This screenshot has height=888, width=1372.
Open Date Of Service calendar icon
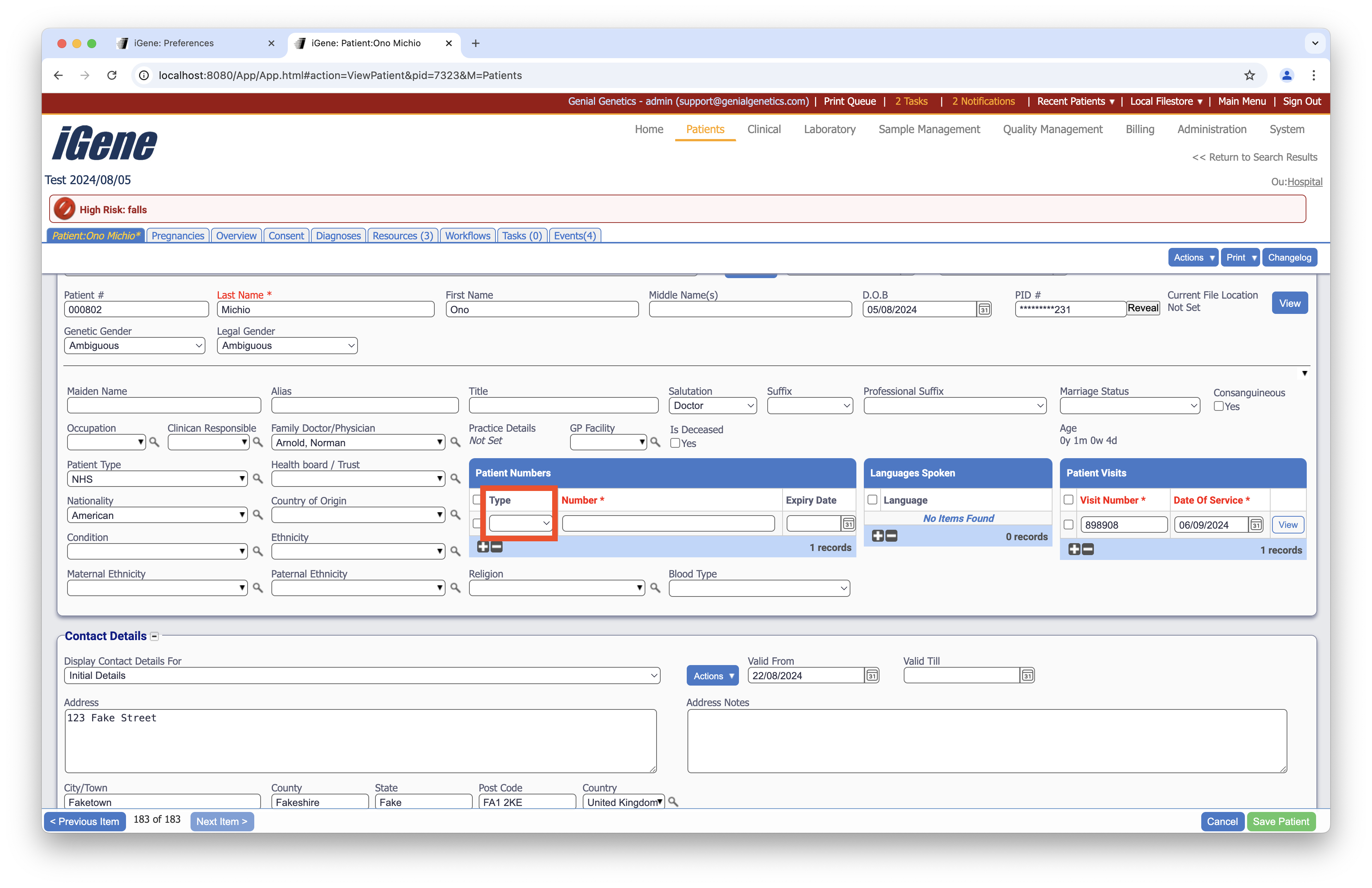[x=1256, y=525]
